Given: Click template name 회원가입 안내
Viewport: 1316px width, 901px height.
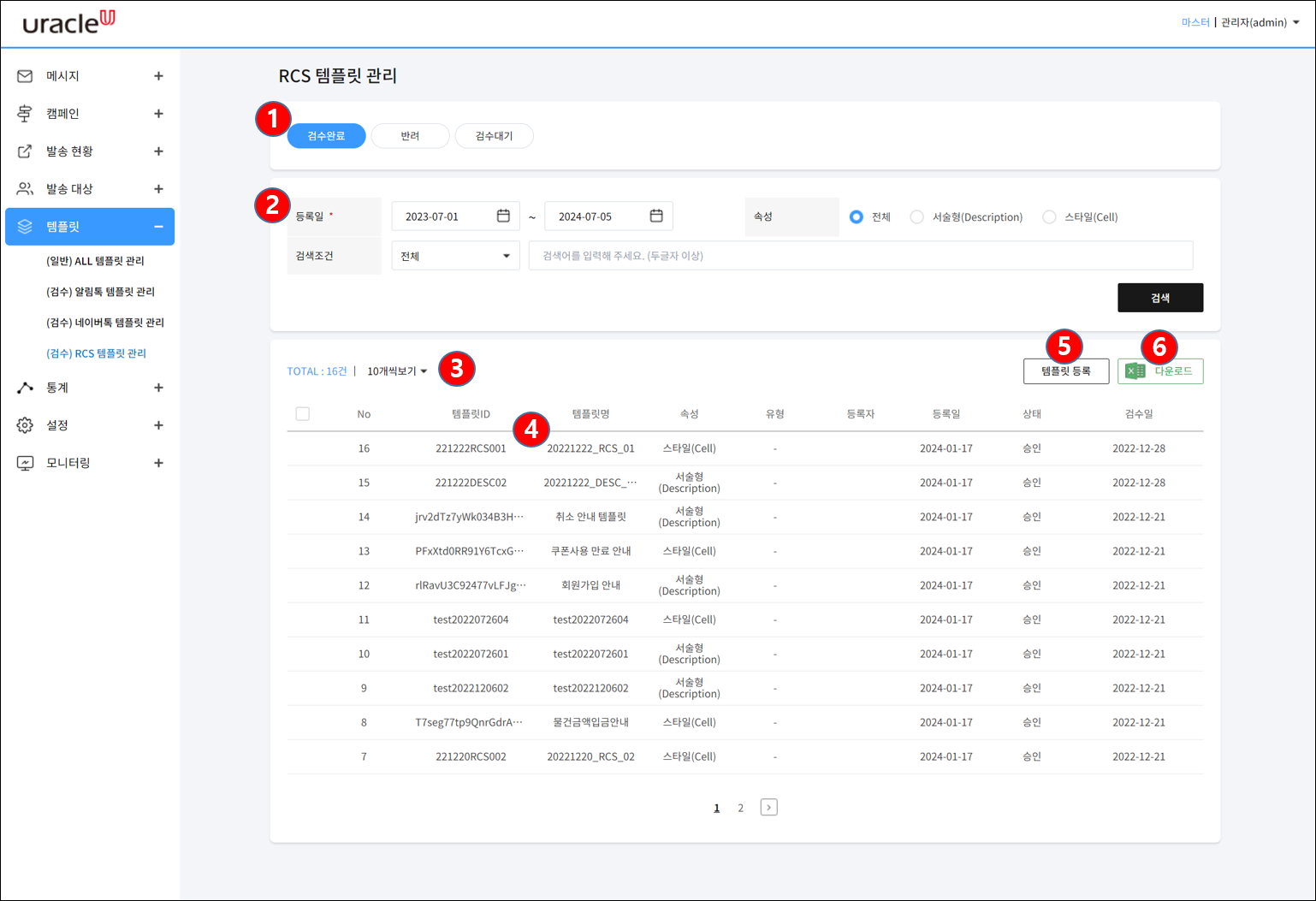Looking at the screenshot, I should (x=590, y=585).
